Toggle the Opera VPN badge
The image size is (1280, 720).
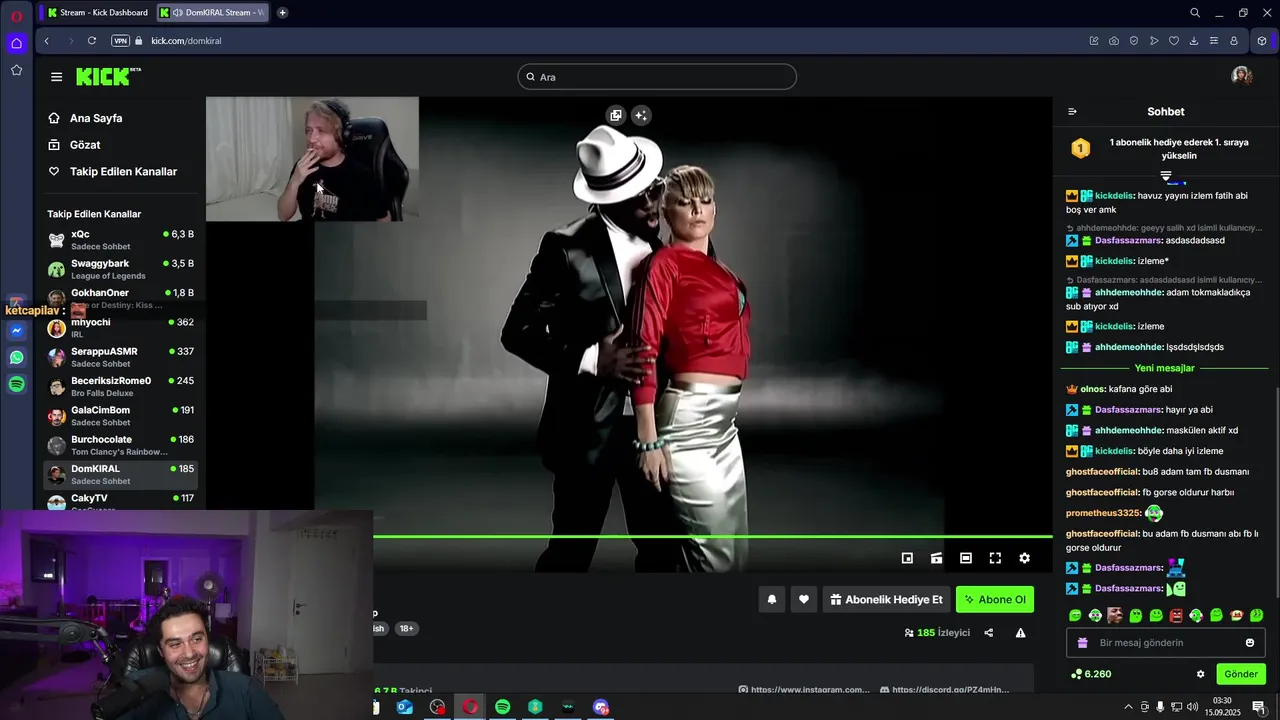121,41
